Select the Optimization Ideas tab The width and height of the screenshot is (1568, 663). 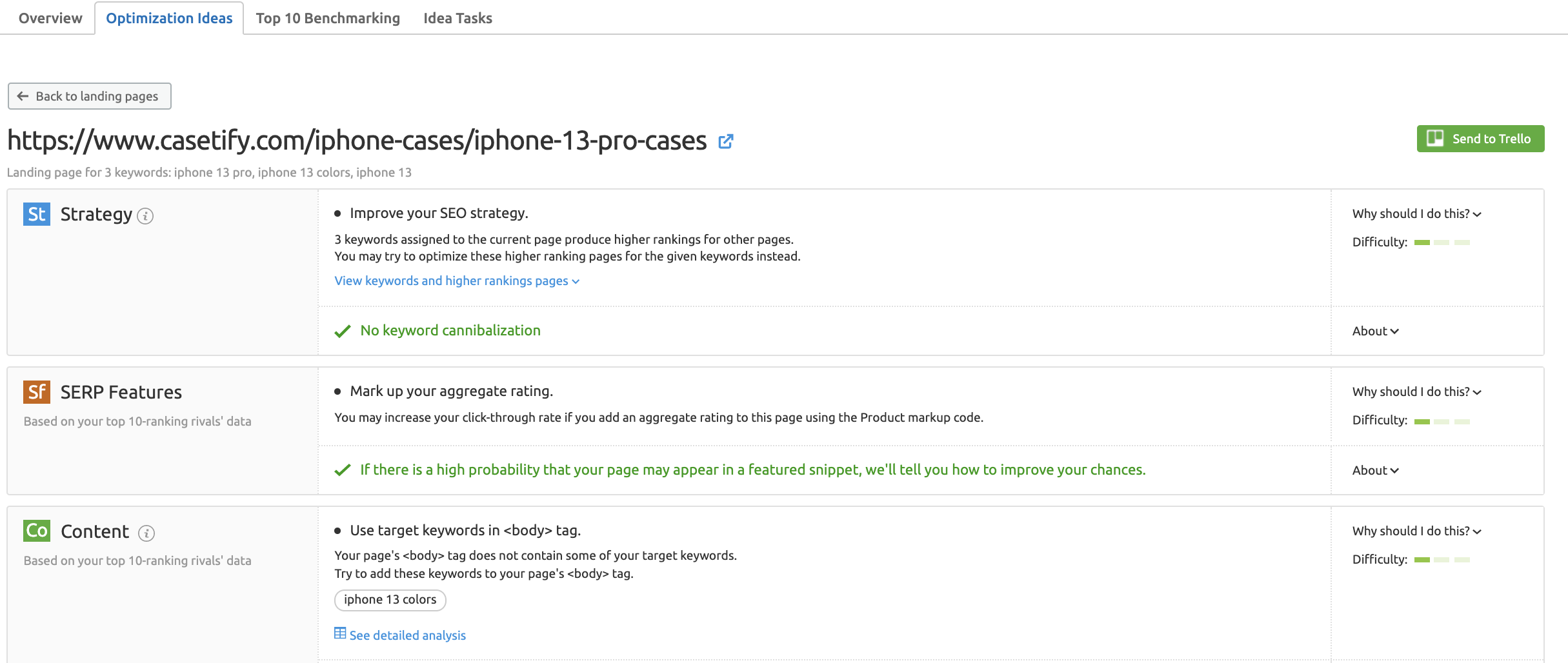[169, 18]
